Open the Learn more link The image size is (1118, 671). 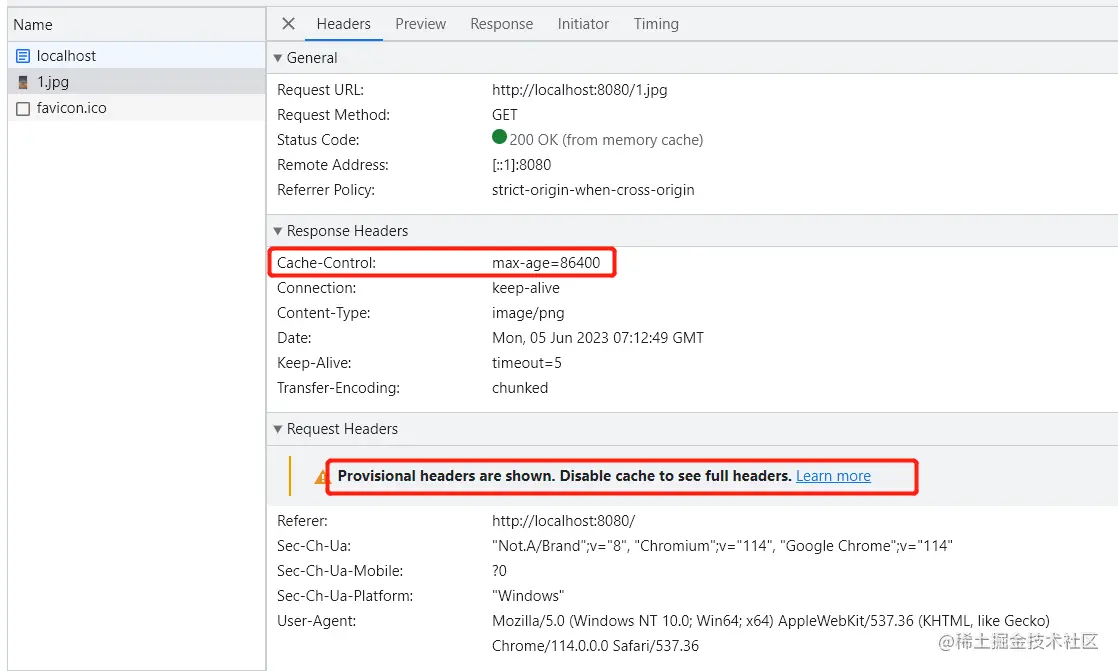coord(833,476)
